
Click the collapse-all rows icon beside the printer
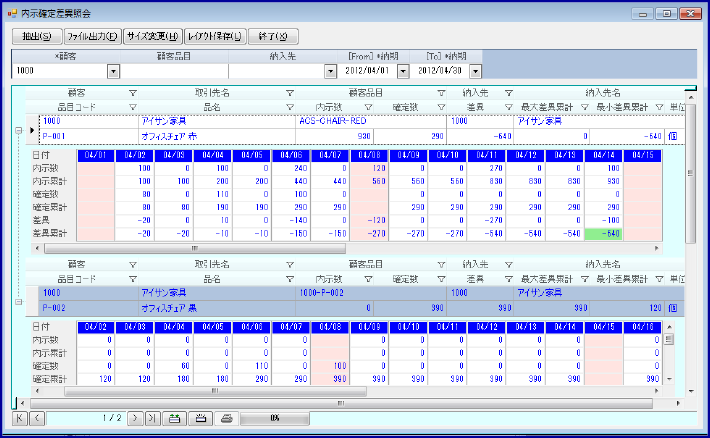(201, 418)
